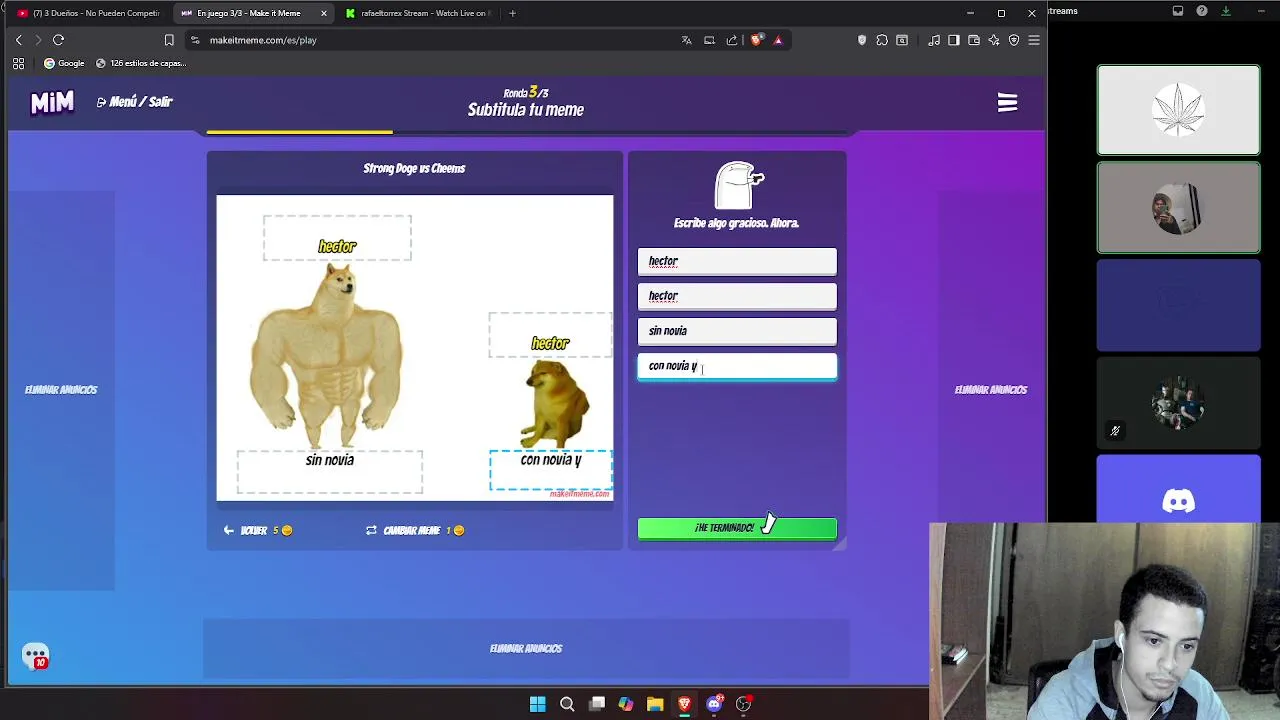Screen dimensions: 1280x720
Task: Open the extensions puzzle icon in browser toolbar
Action: pos(882,40)
